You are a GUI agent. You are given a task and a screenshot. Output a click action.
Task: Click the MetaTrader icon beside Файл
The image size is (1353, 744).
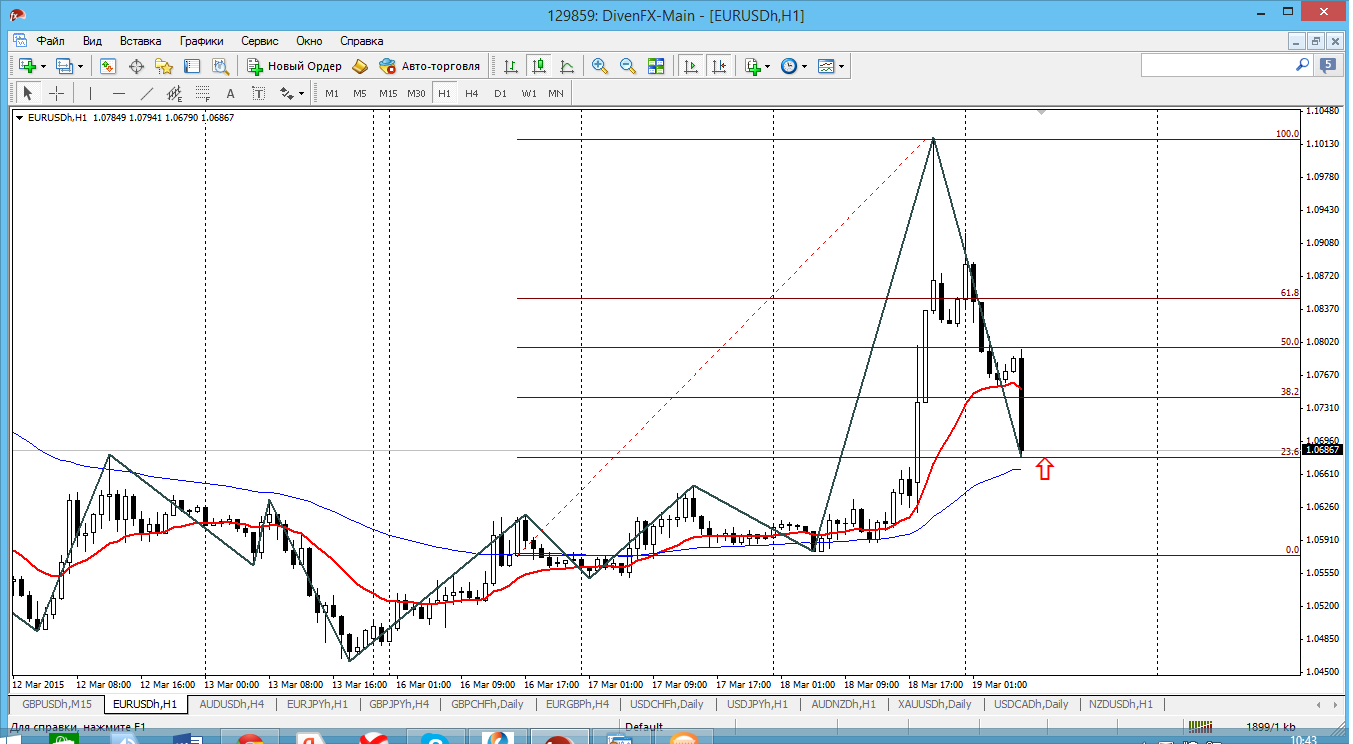(19, 41)
